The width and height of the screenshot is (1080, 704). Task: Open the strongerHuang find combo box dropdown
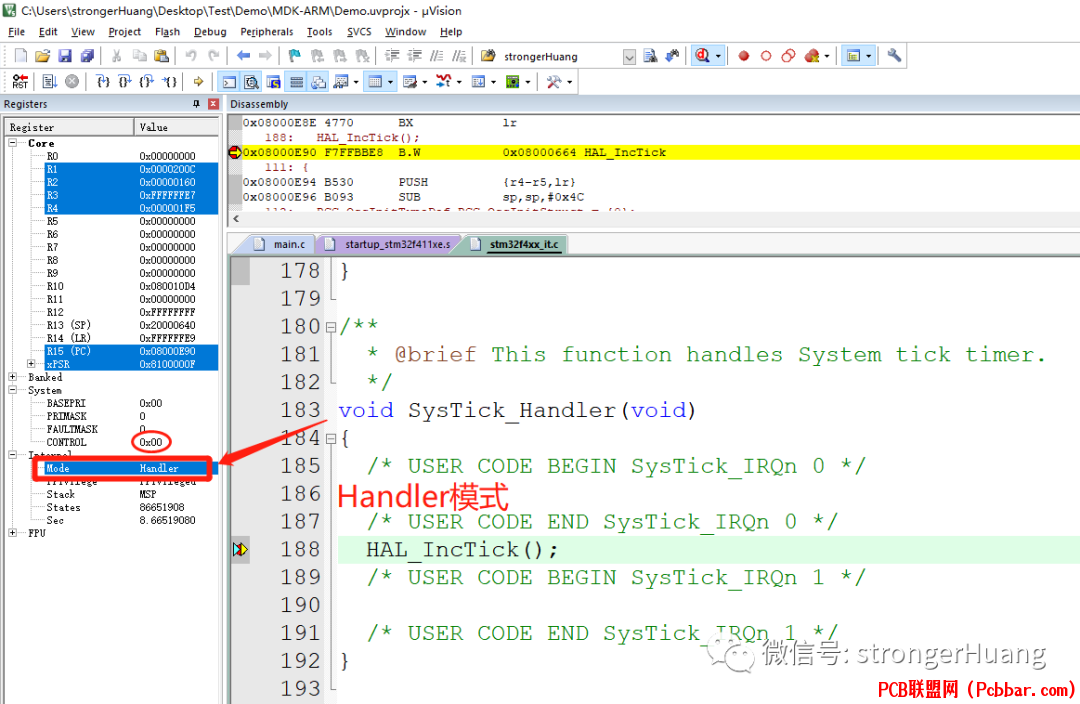[629, 57]
